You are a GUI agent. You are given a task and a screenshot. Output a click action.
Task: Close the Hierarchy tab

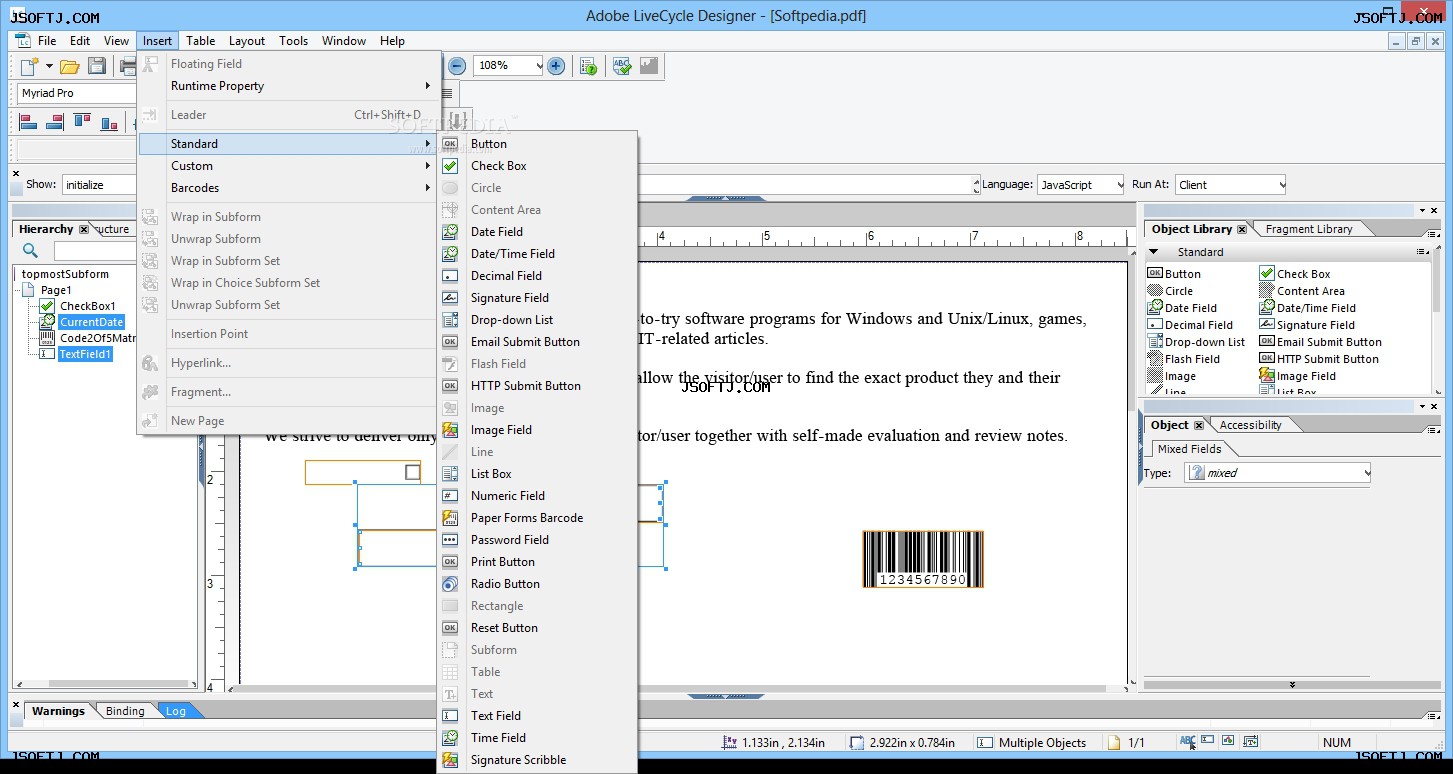point(84,229)
